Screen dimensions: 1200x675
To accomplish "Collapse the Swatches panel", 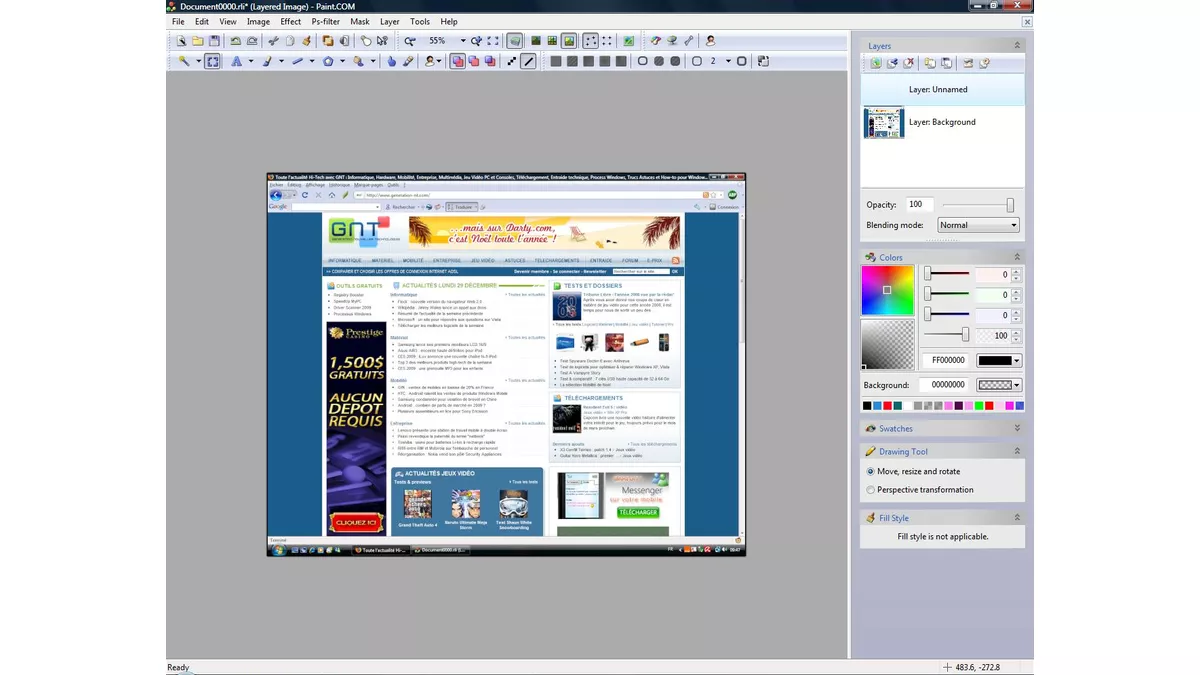I will 1015,428.
